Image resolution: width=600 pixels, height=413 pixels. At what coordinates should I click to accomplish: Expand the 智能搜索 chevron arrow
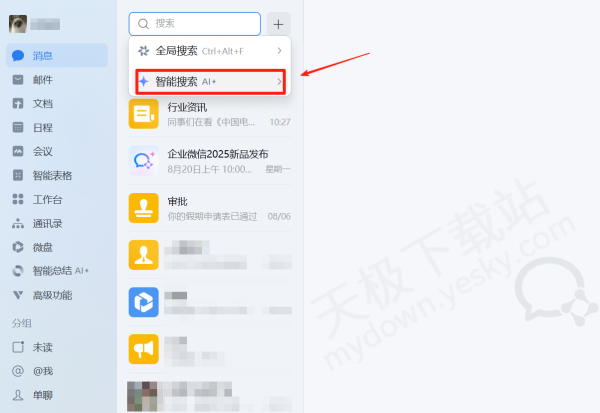point(279,81)
